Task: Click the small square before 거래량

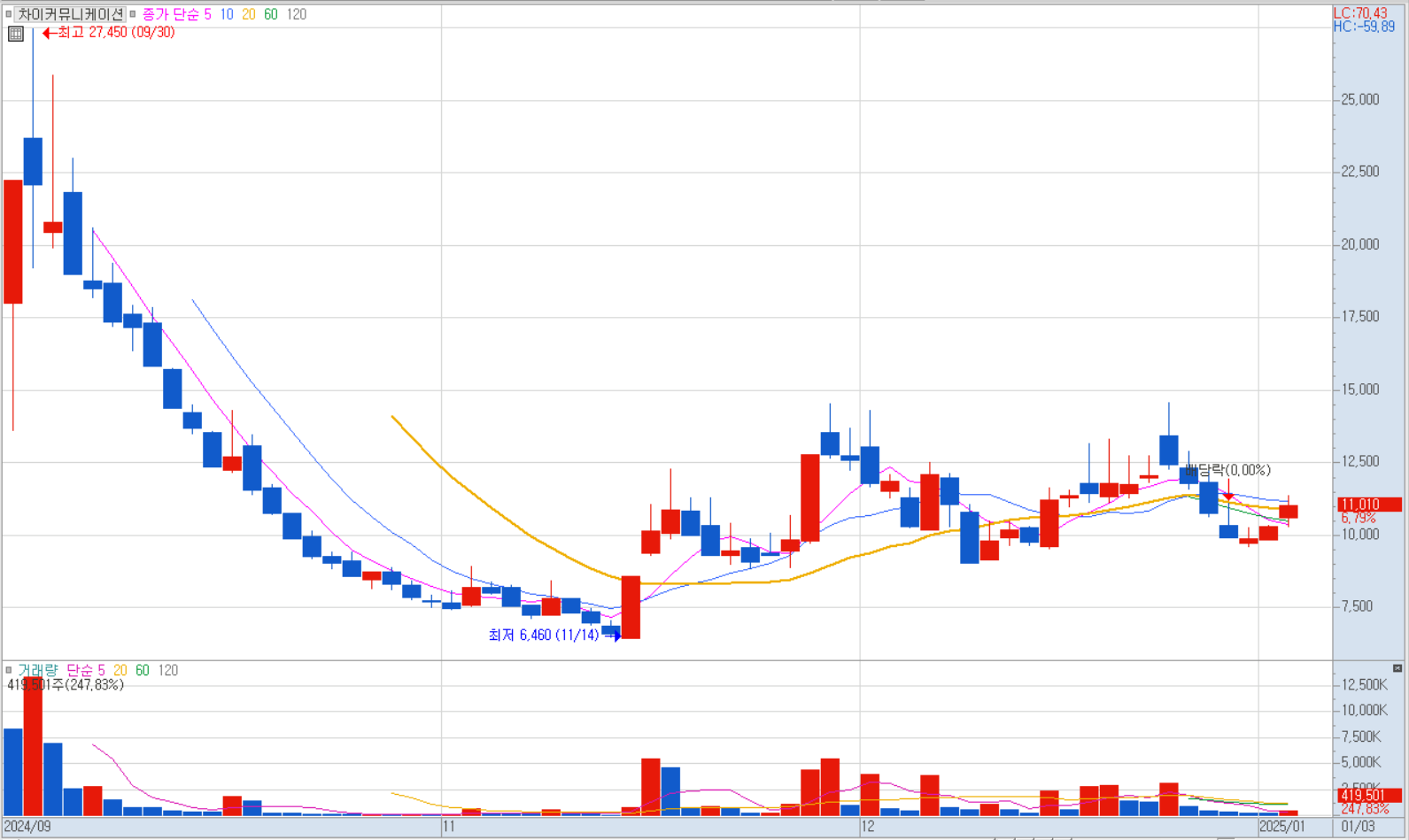Action: (x=9, y=670)
